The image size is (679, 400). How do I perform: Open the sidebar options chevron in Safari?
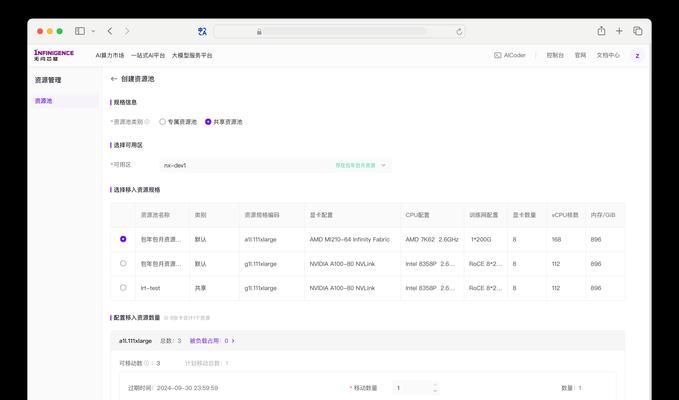point(93,31)
